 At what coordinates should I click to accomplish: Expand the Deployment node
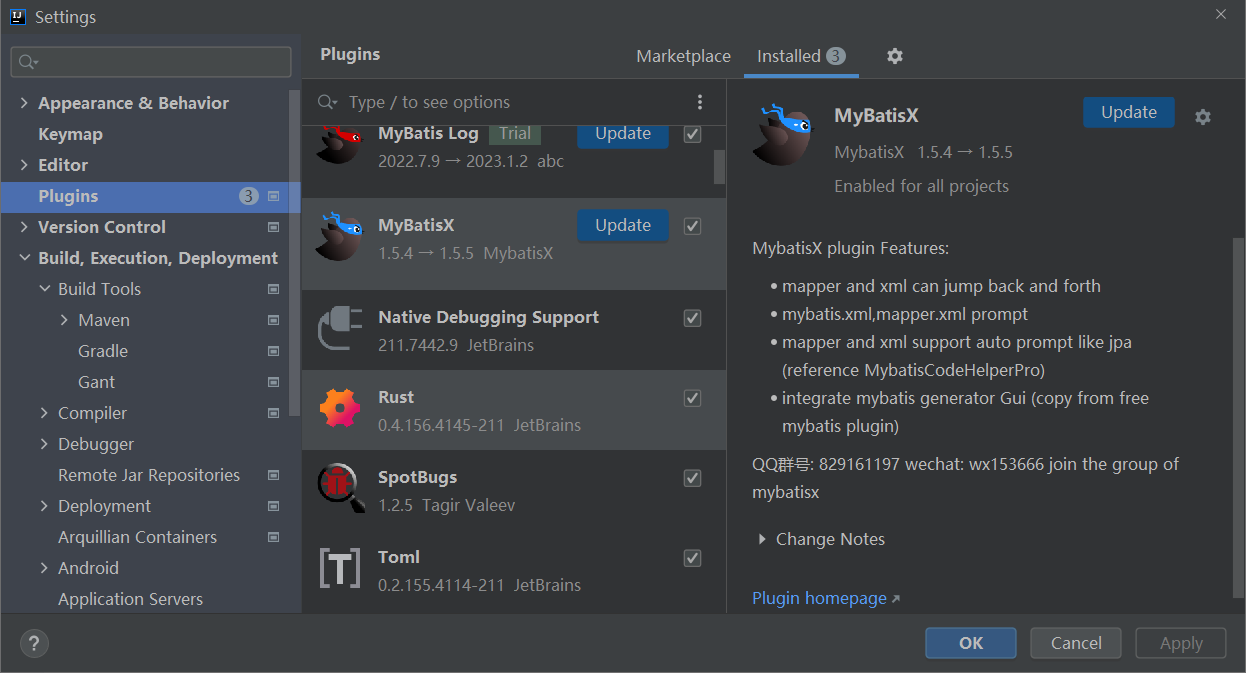pyautogui.click(x=44, y=506)
